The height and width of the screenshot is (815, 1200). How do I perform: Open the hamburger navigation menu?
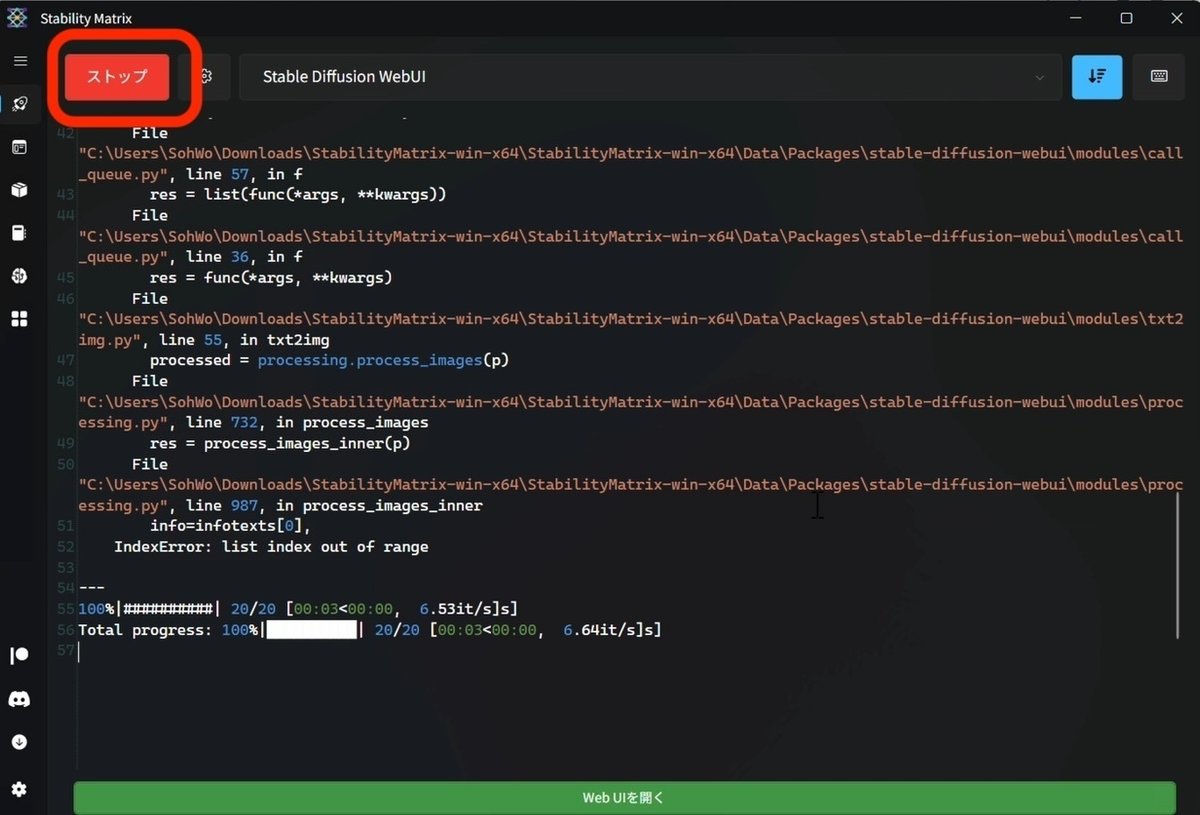[20, 61]
